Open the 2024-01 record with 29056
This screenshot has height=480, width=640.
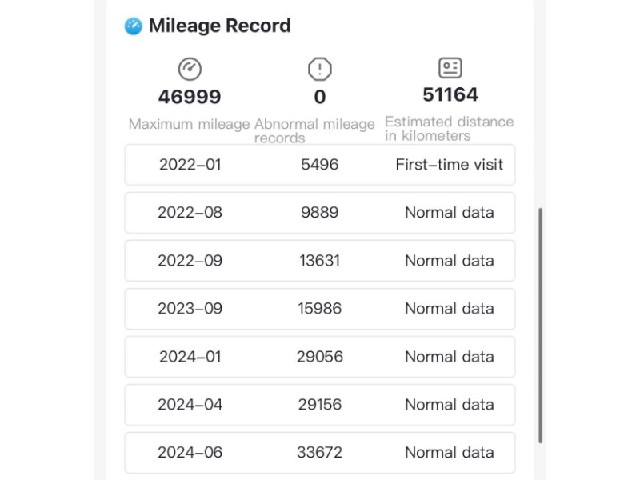320,357
